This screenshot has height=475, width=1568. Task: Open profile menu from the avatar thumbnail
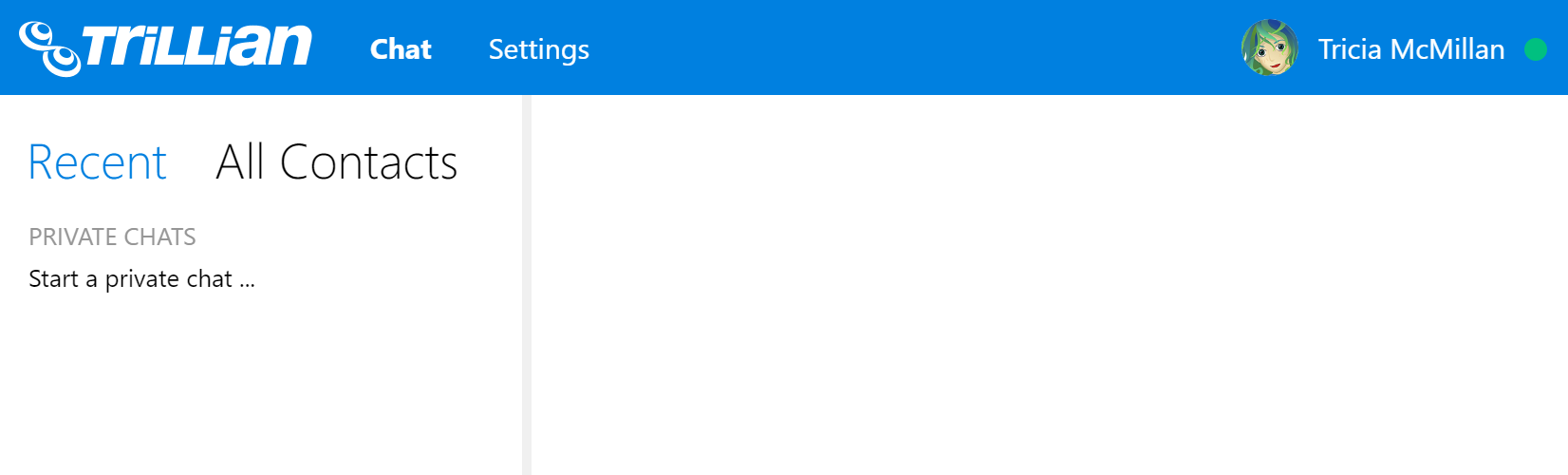coord(1269,47)
